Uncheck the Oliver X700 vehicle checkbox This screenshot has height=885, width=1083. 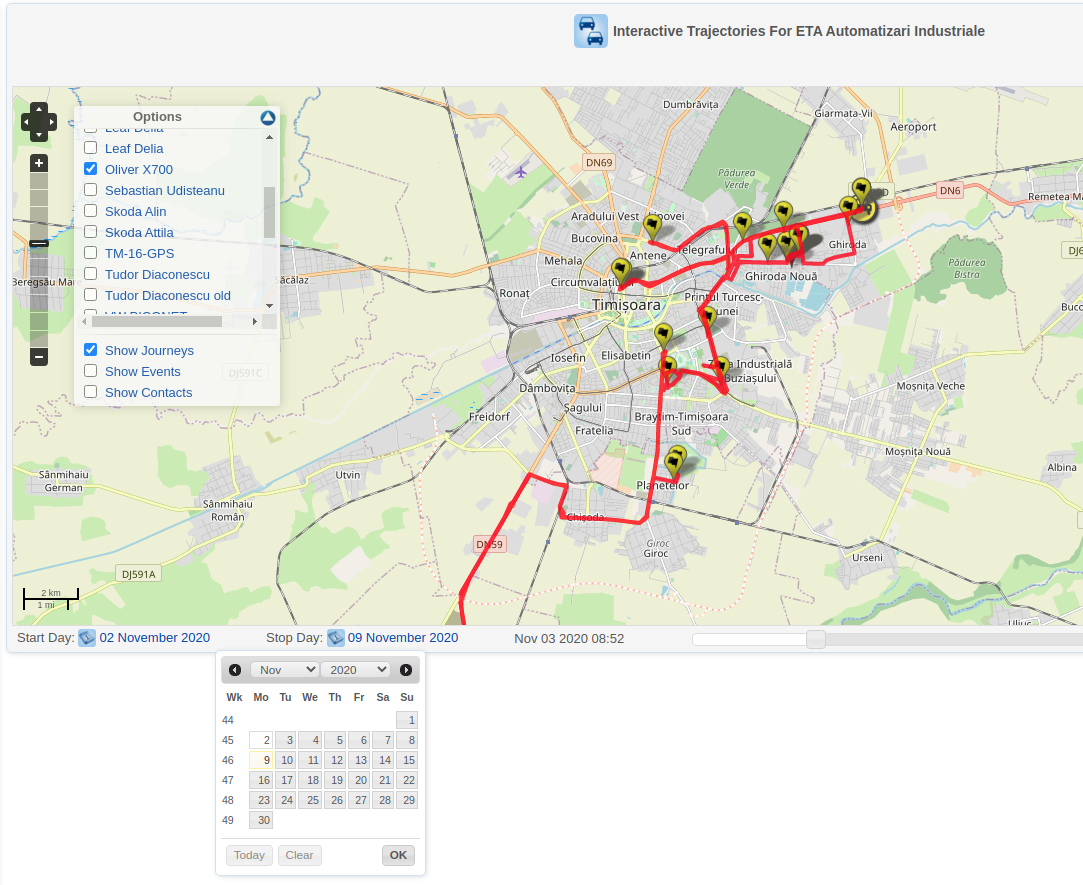click(91, 170)
